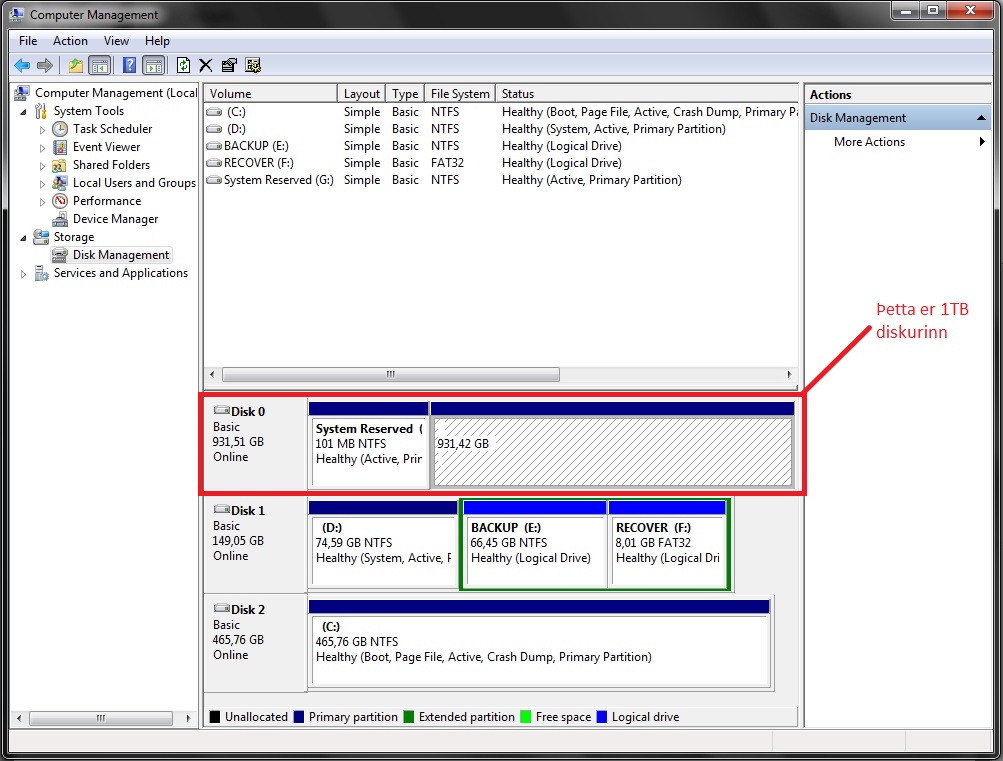Click the Help icon with question mark
1003x761 pixels.
click(x=128, y=65)
